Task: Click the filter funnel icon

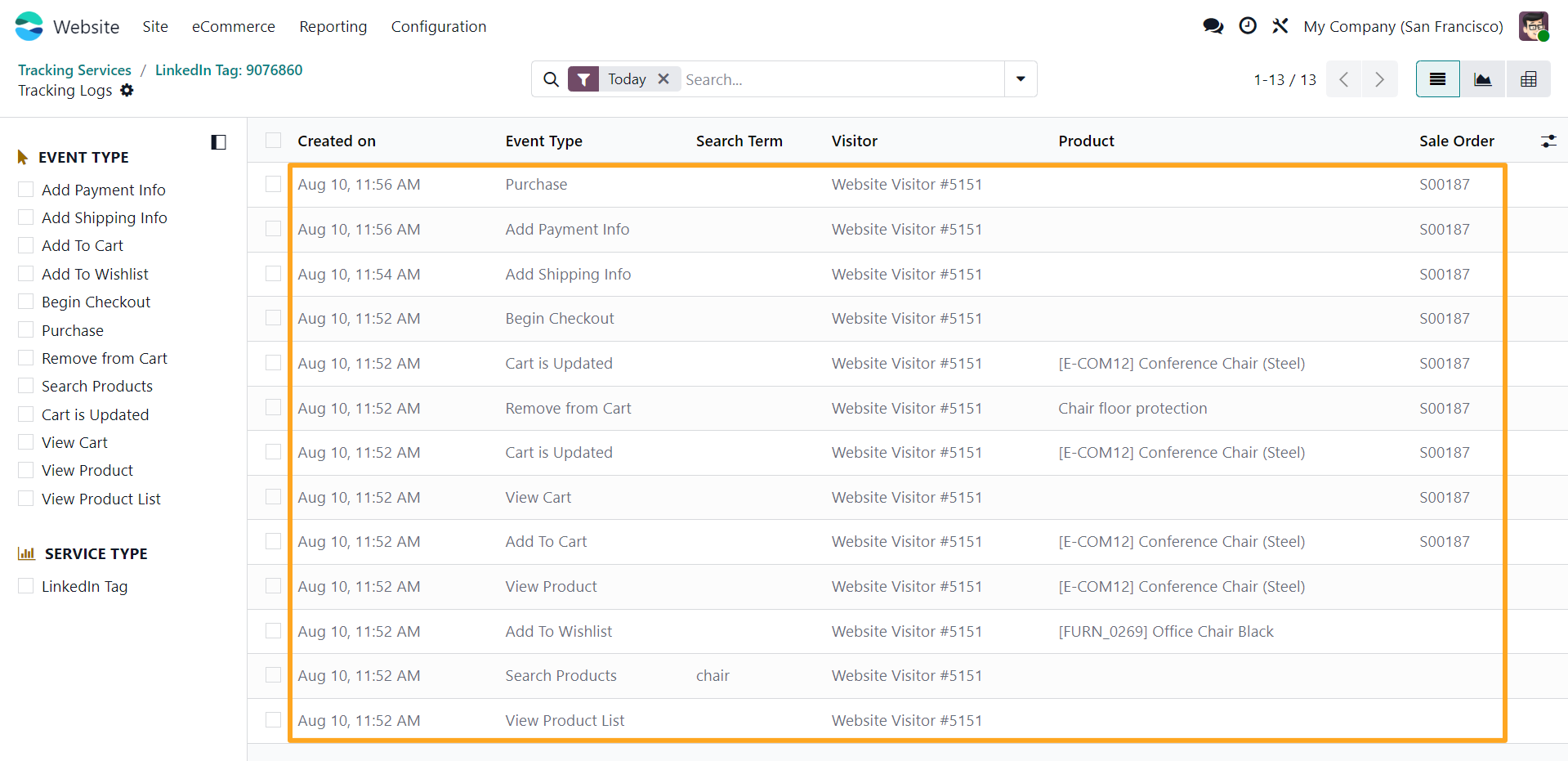Action: (583, 79)
